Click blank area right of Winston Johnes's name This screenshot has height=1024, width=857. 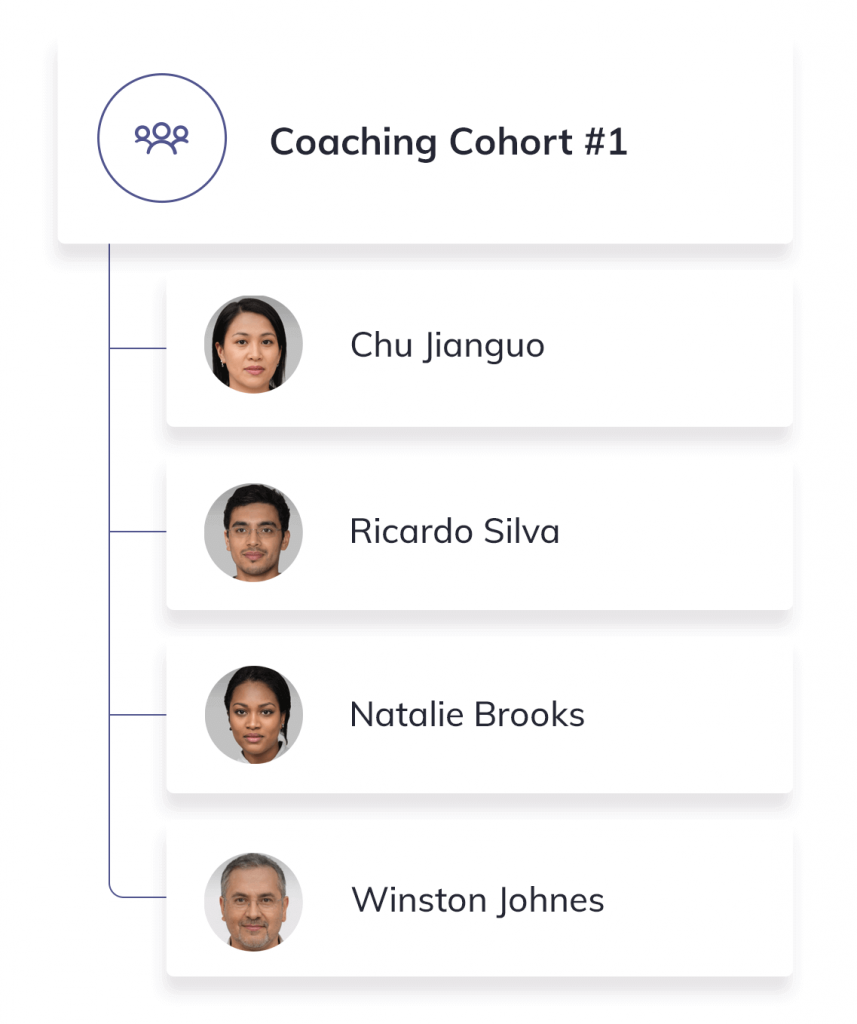pyautogui.click(x=700, y=900)
